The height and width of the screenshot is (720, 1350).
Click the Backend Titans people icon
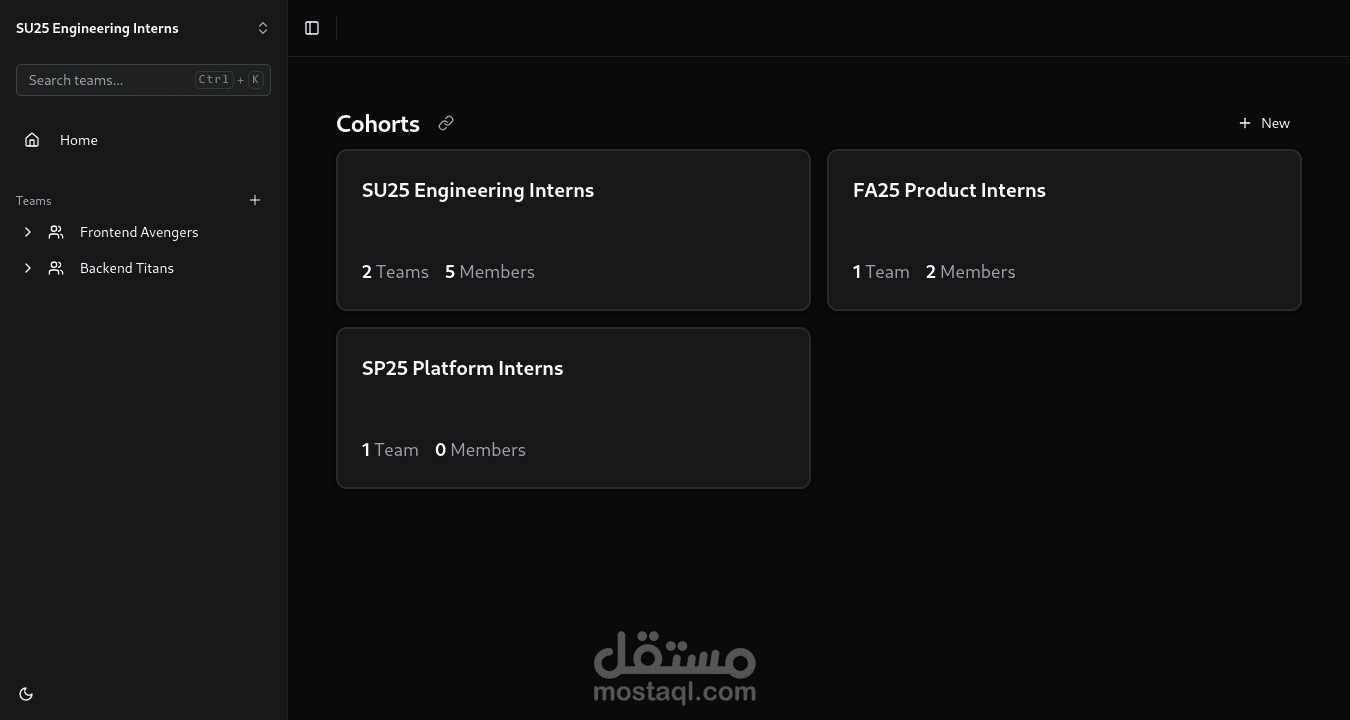(x=56, y=268)
